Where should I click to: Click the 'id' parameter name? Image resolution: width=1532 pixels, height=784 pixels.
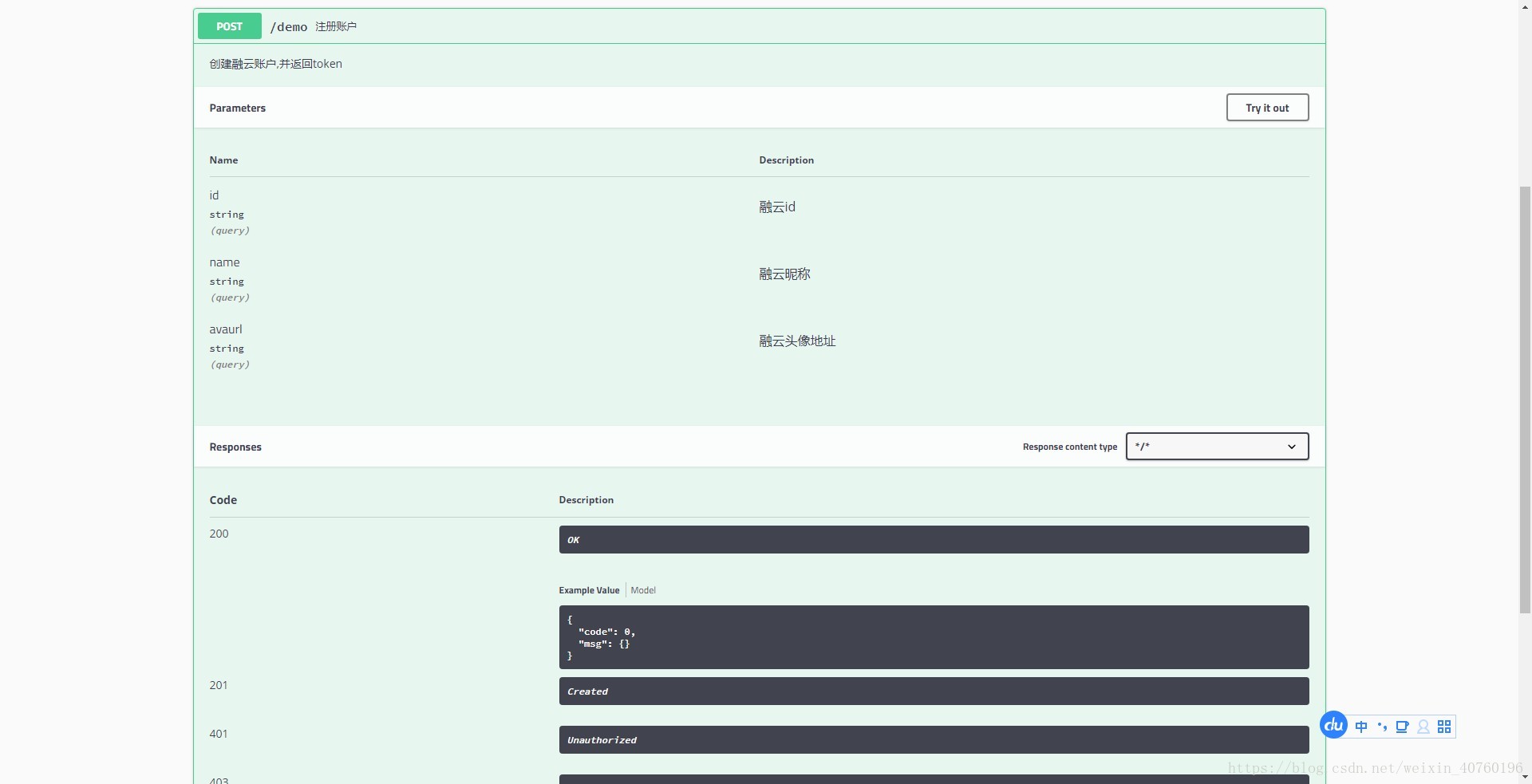214,195
